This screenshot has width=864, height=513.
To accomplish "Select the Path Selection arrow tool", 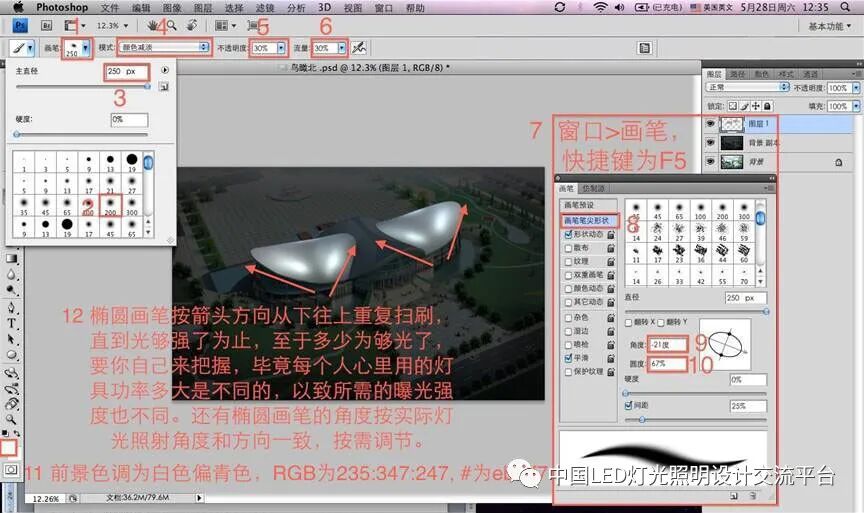I will pos(11,339).
